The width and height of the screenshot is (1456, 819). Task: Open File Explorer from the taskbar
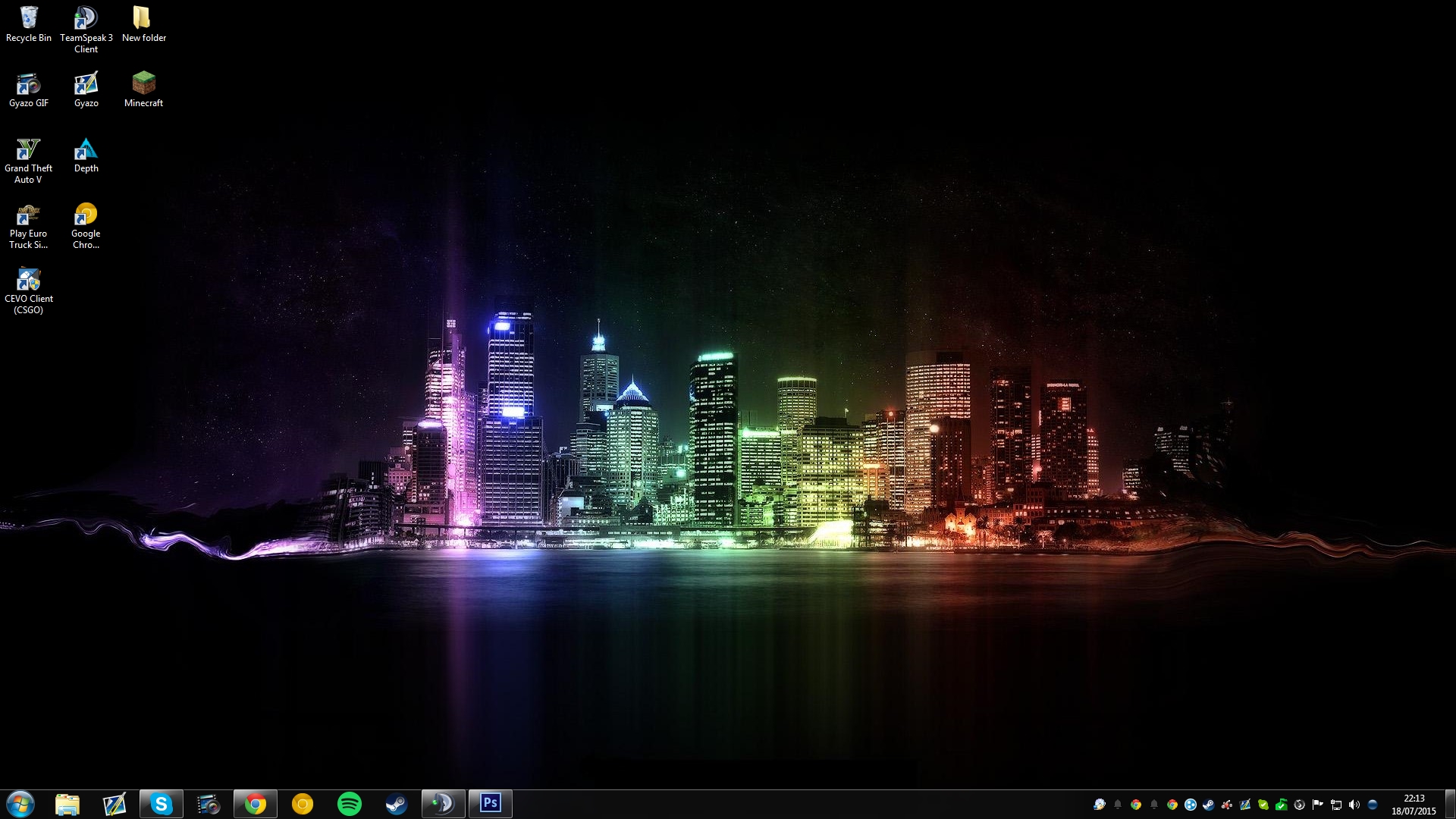click(67, 804)
